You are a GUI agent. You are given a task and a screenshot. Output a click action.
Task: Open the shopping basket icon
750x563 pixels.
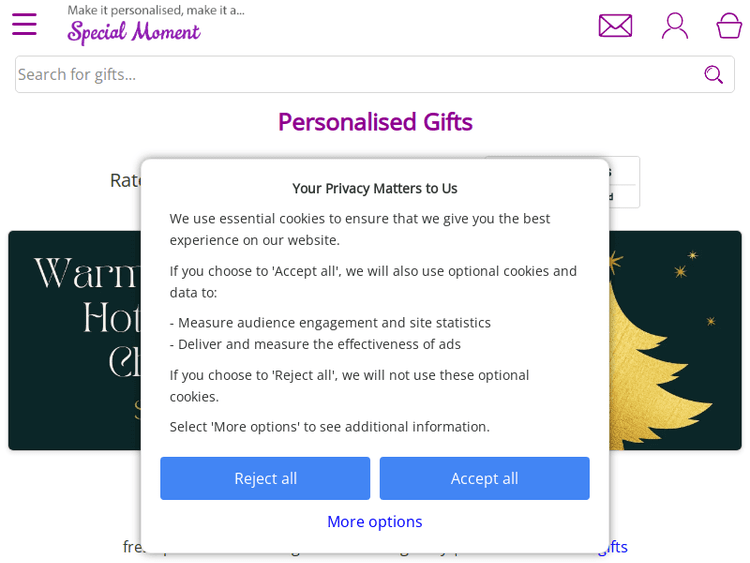729,26
